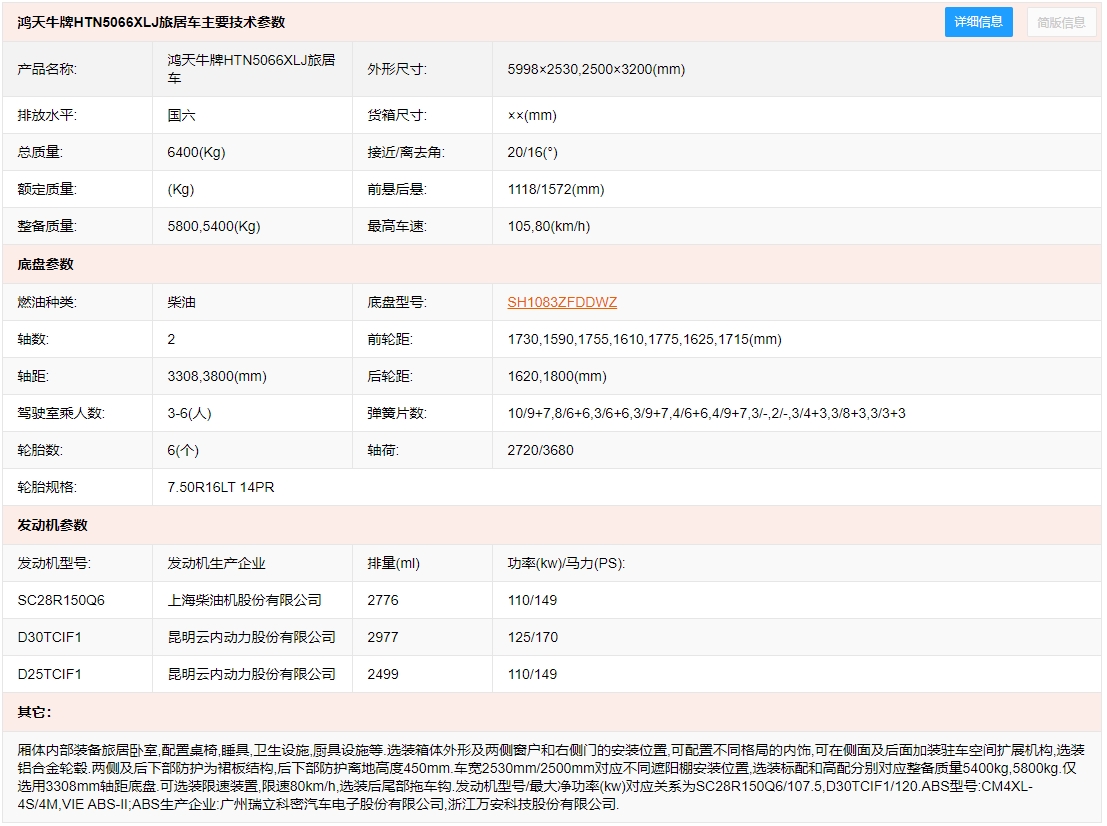Click the 详细信息 button
This screenshot has height=826, width=1107.
[979, 22]
